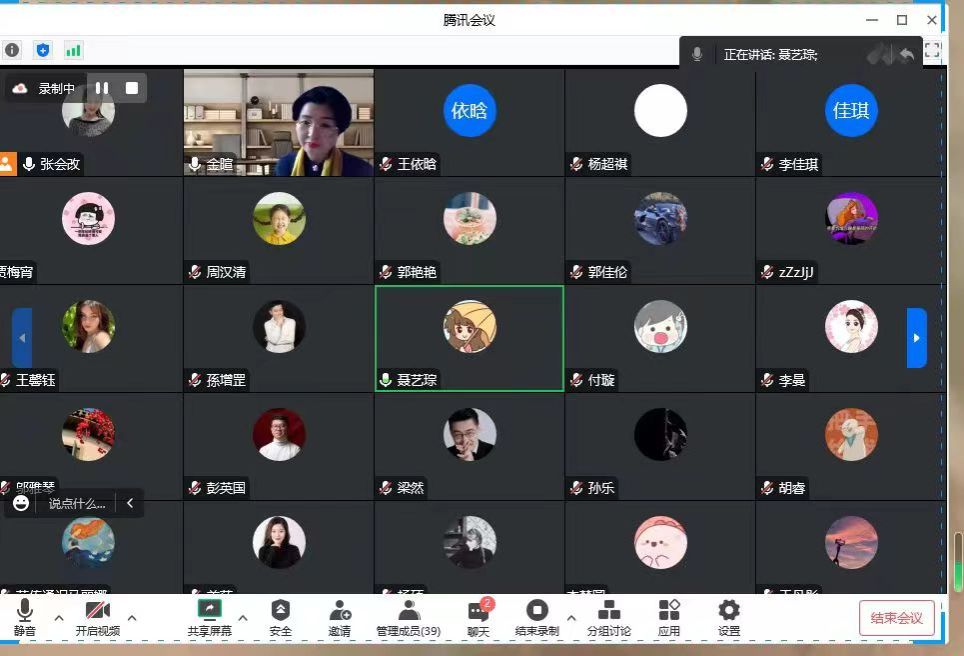
Task: Toggle the 静音 mute microphone button
Action: 25,617
